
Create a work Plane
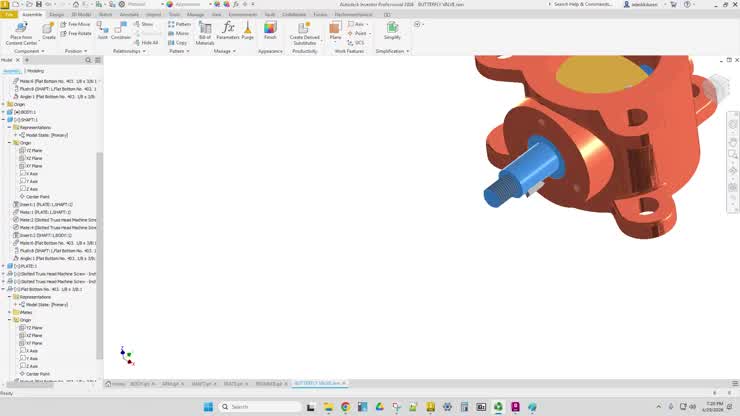click(x=335, y=31)
